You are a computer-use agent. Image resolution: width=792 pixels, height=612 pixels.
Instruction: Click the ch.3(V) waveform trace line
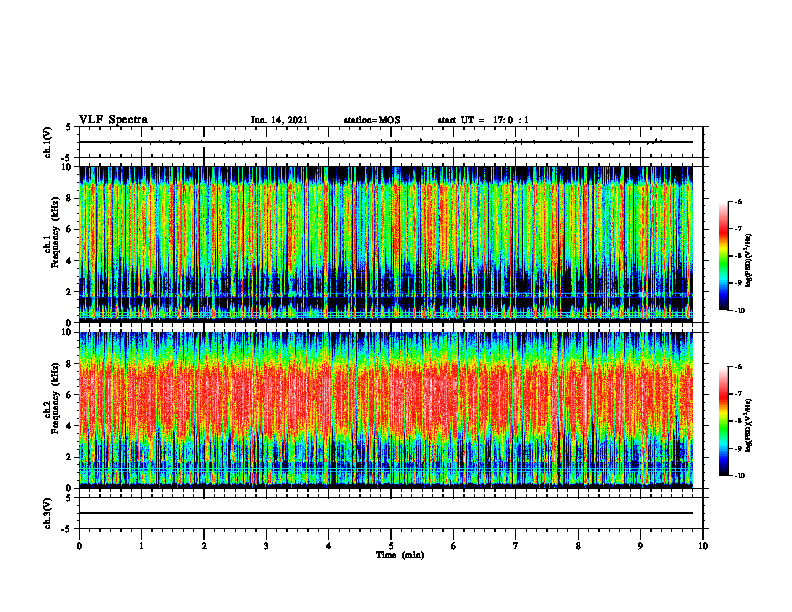point(386,513)
